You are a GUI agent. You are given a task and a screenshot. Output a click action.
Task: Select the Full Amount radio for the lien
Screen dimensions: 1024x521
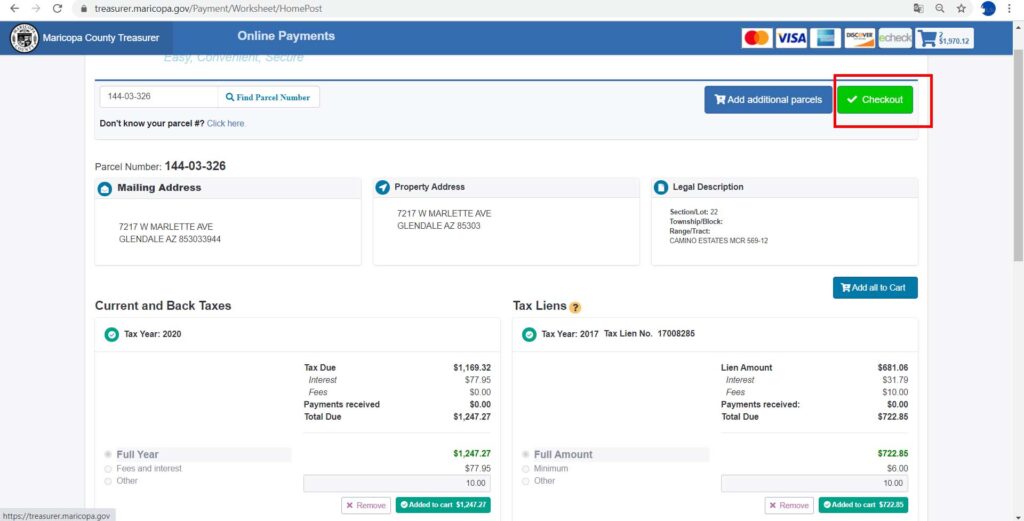click(525, 454)
